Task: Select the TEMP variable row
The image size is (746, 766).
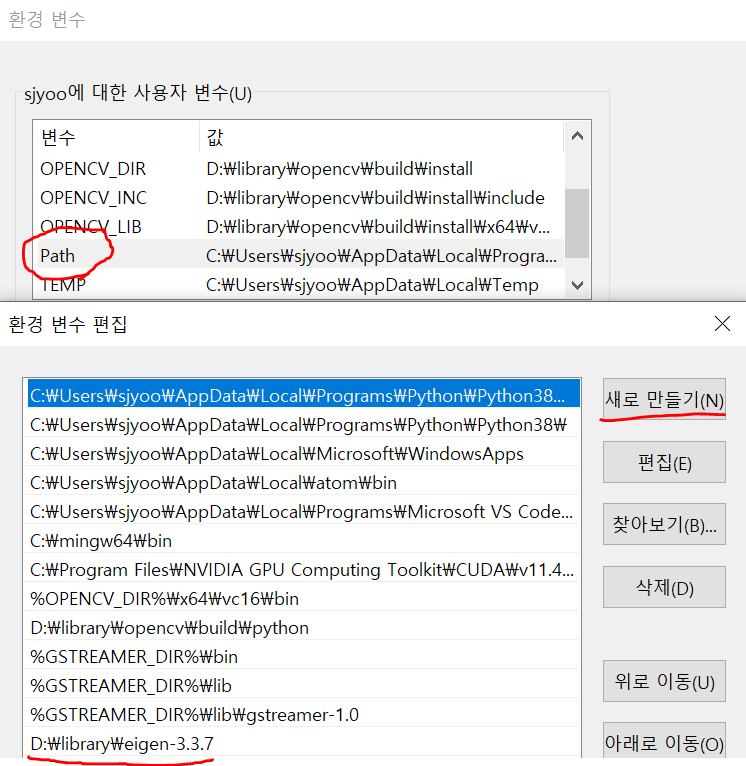Action: click(x=298, y=284)
